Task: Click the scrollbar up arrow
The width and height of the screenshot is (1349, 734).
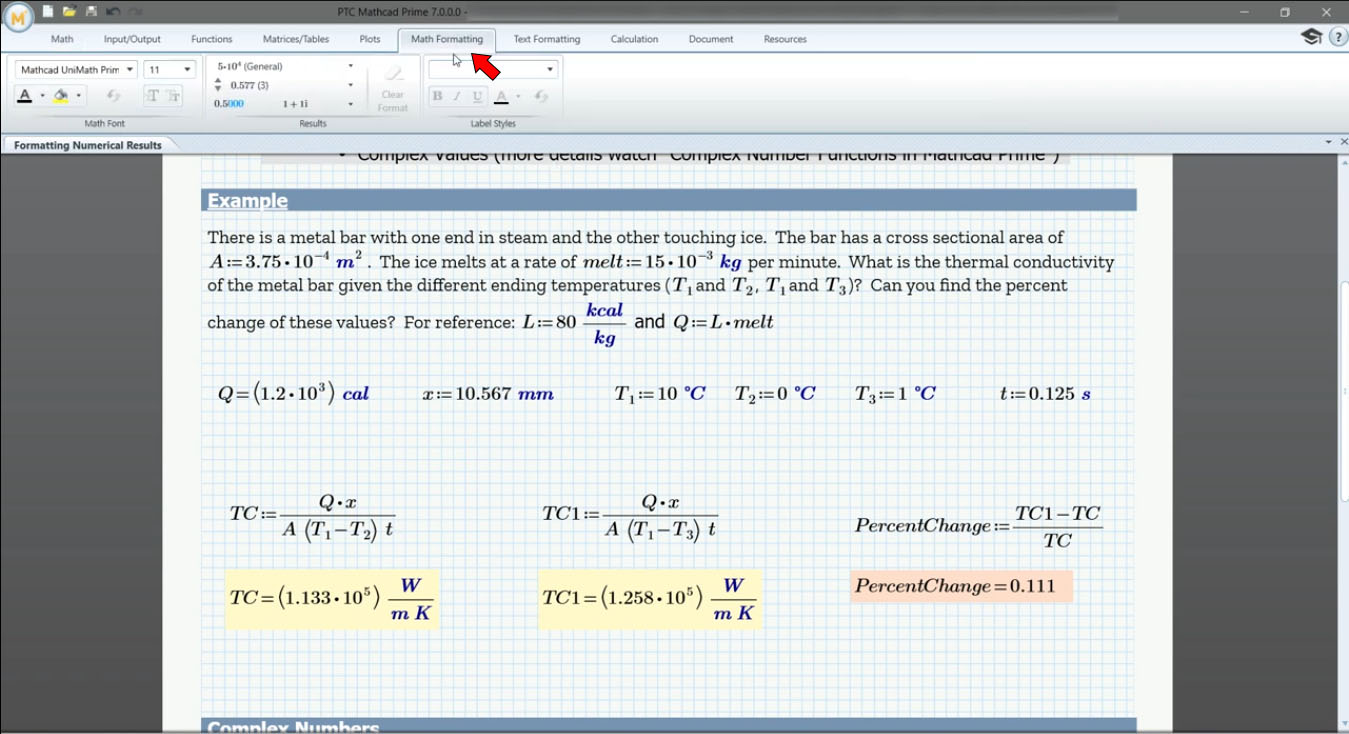Action: click(1343, 164)
